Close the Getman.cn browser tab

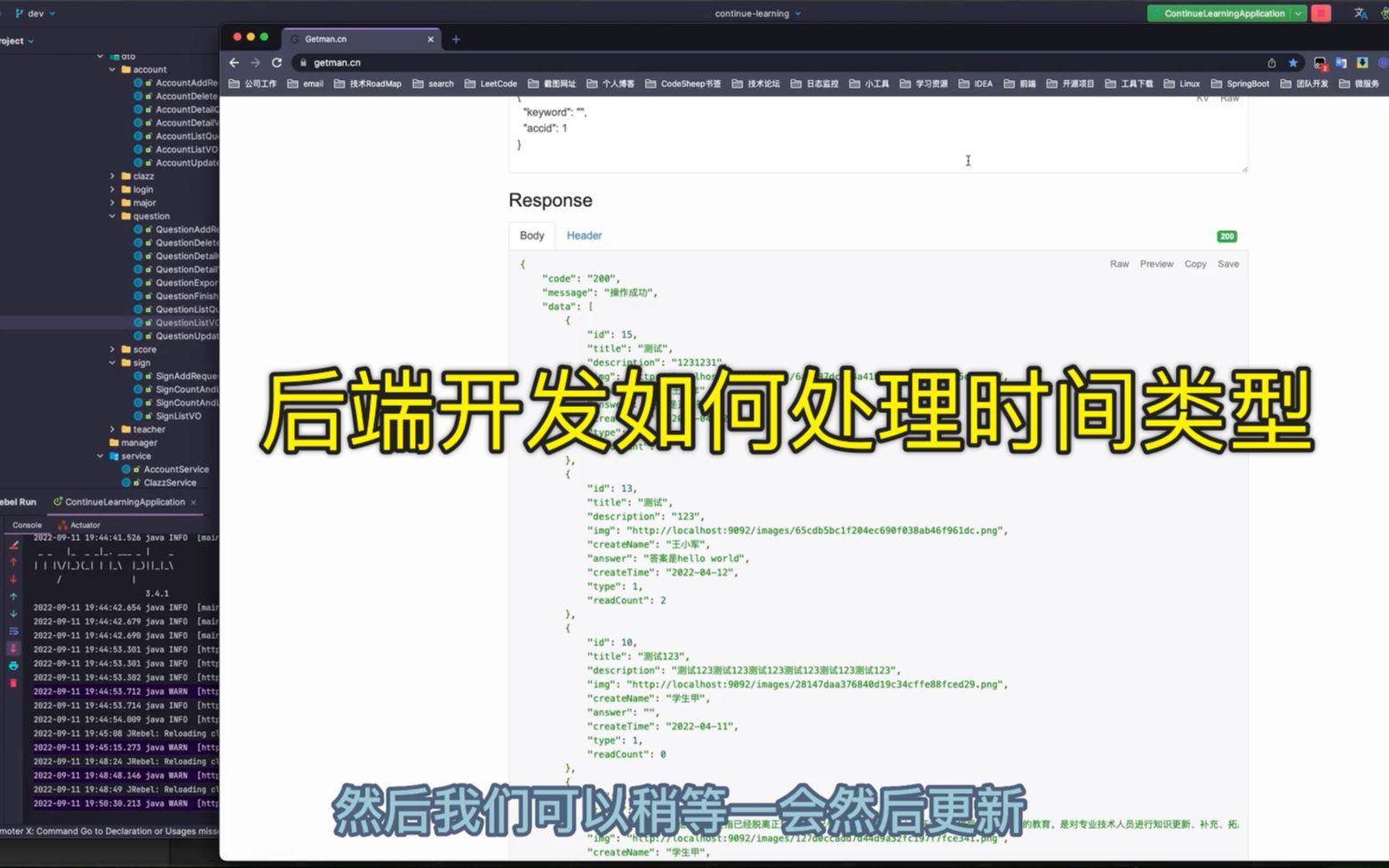pyautogui.click(x=431, y=39)
